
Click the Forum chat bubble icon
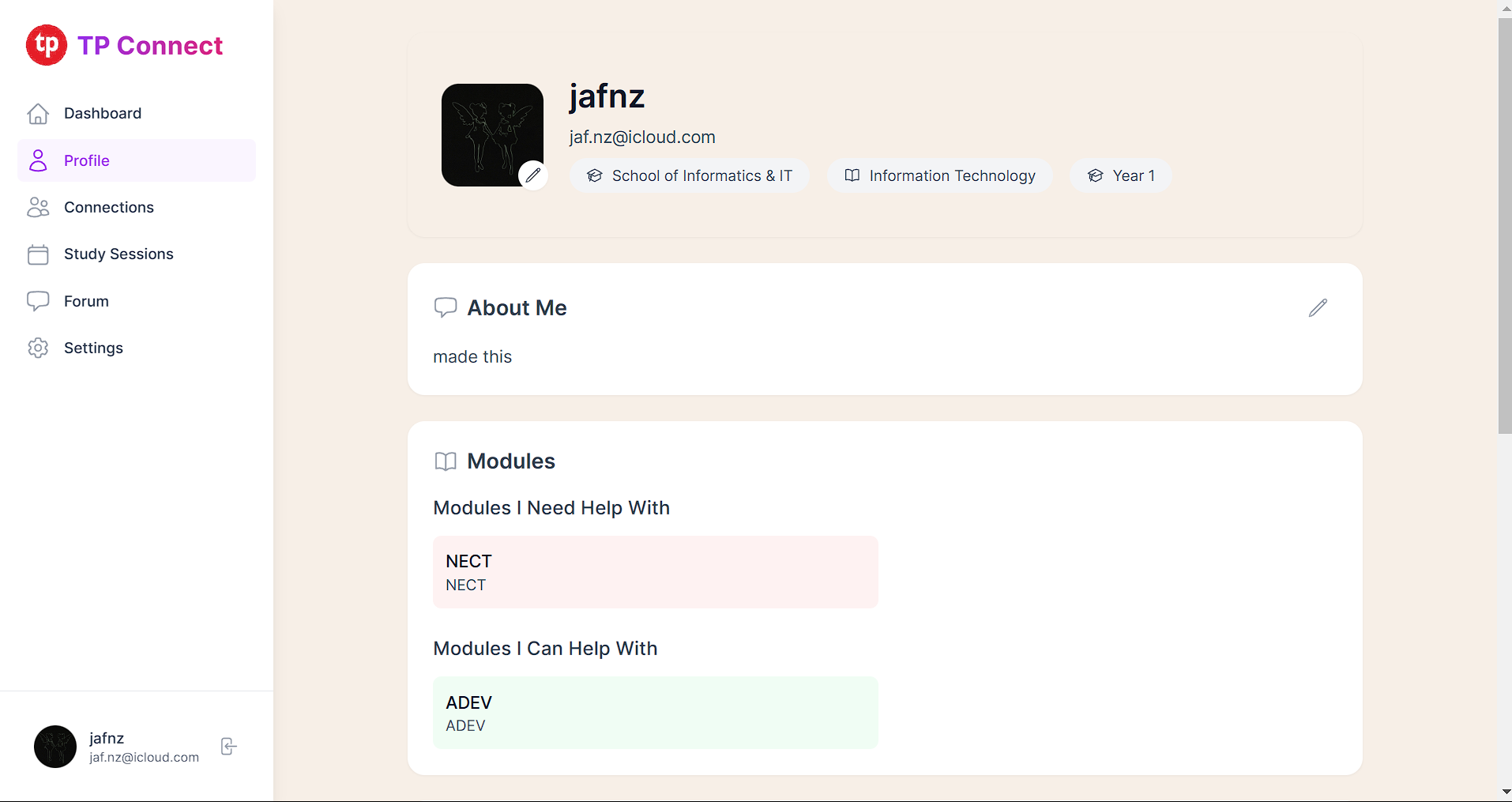(x=37, y=300)
